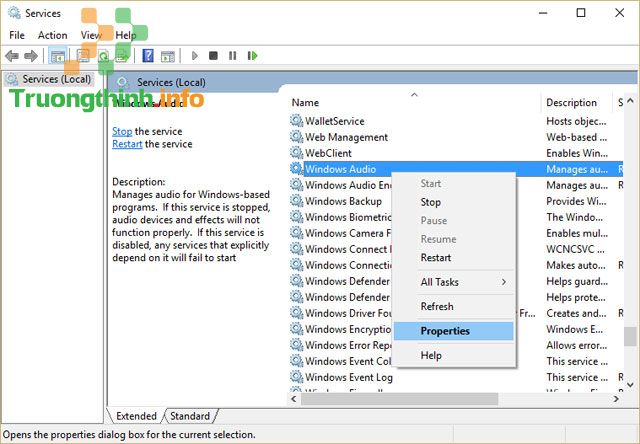Click the 'Allows error...' description cell
The image size is (640, 444).
click(x=577, y=345)
